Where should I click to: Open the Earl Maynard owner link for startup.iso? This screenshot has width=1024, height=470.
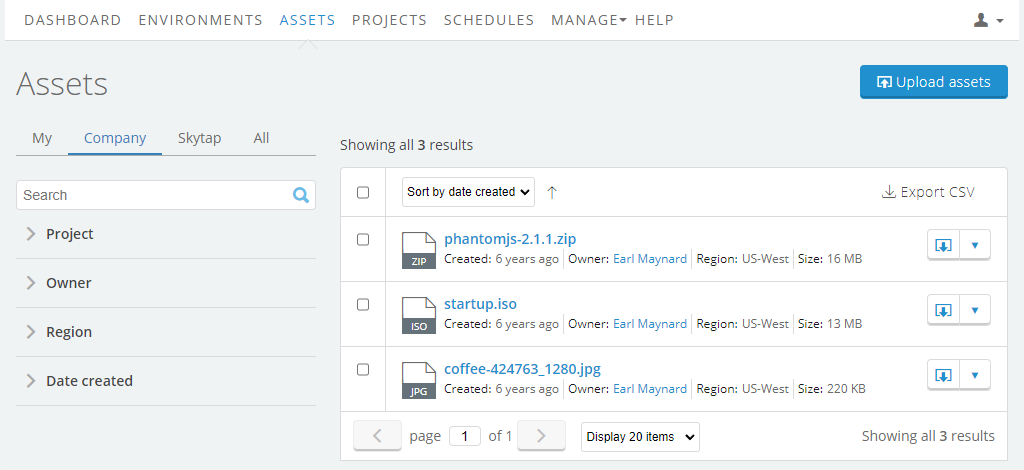pyautogui.click(x=650, y=324)
